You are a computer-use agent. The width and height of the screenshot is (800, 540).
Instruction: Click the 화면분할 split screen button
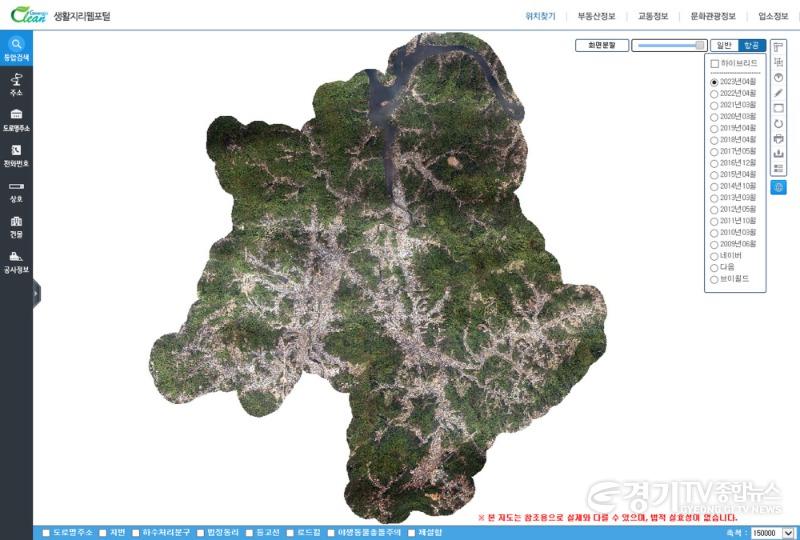point(601,45)
